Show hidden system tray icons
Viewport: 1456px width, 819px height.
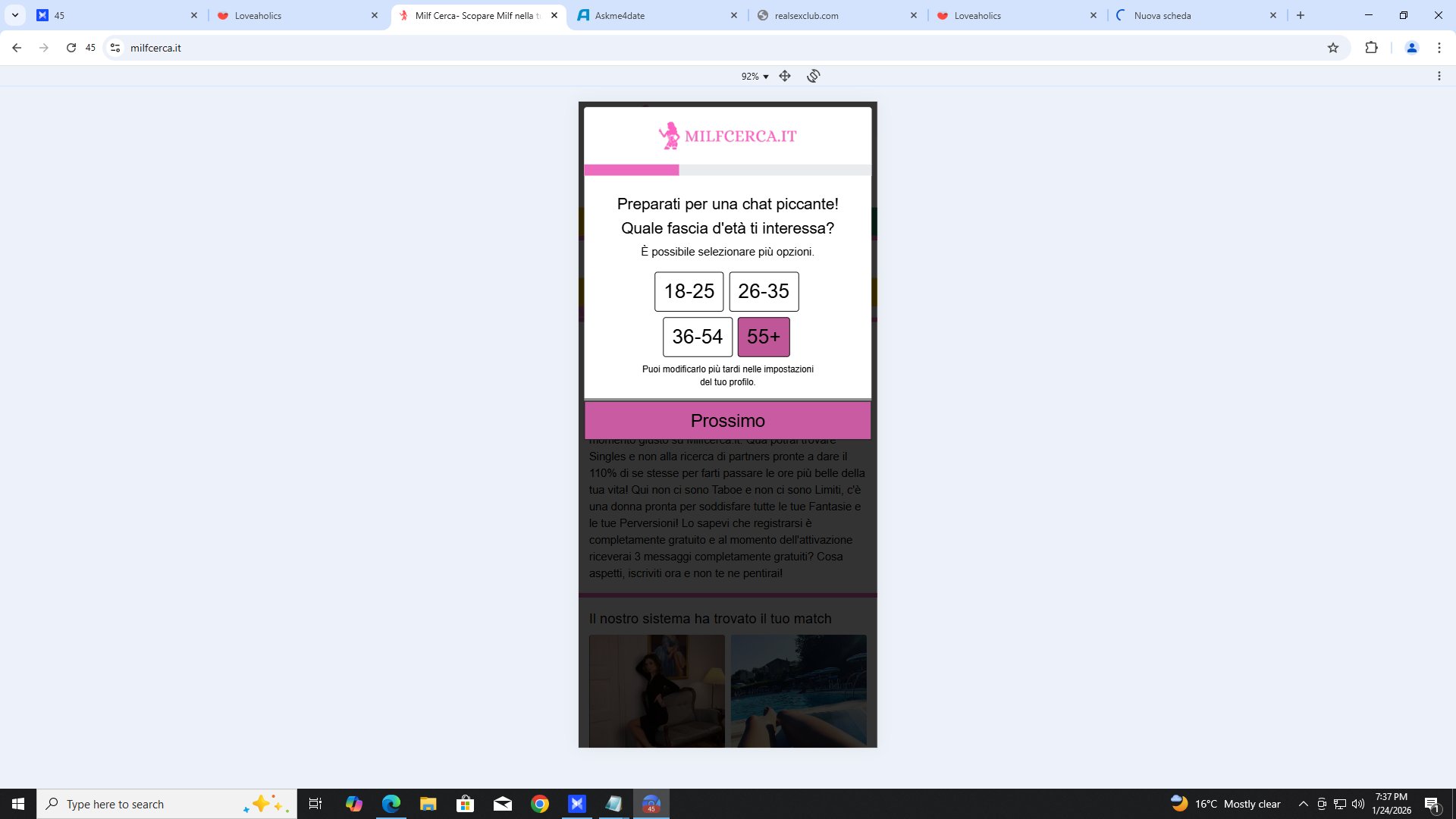click(1303, 804)
